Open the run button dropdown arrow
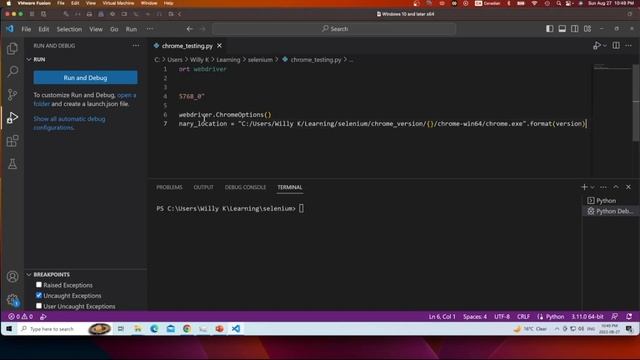The image size is (640, 360). (605, 46)
